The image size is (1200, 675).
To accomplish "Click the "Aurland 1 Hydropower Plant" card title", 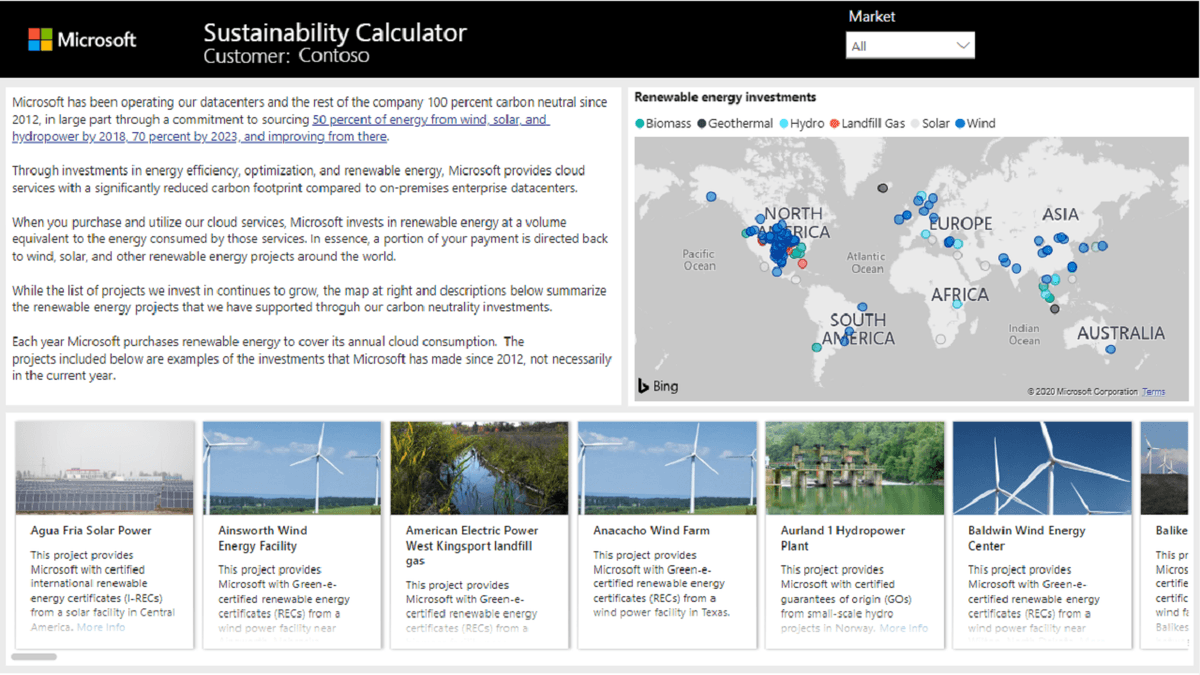I will click(843, 539).
